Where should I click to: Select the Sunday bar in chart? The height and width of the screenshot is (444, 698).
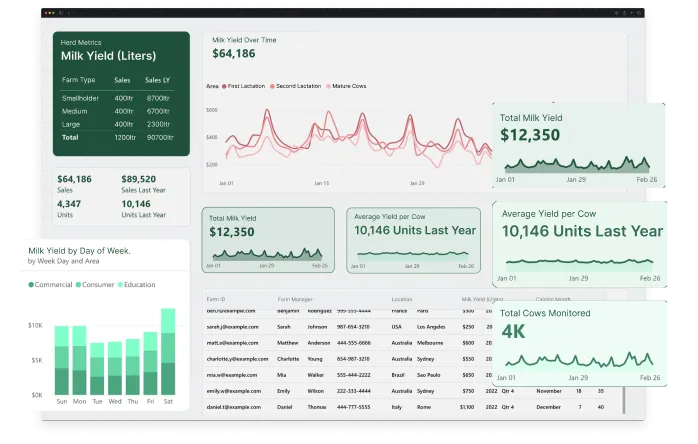[x=62, y=359]
